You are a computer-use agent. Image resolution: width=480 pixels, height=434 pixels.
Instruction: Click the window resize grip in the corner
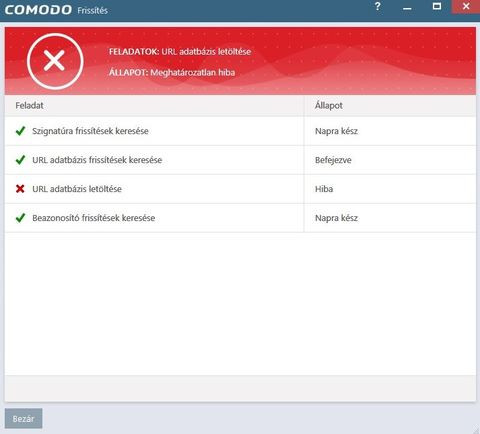click(476, 430)
